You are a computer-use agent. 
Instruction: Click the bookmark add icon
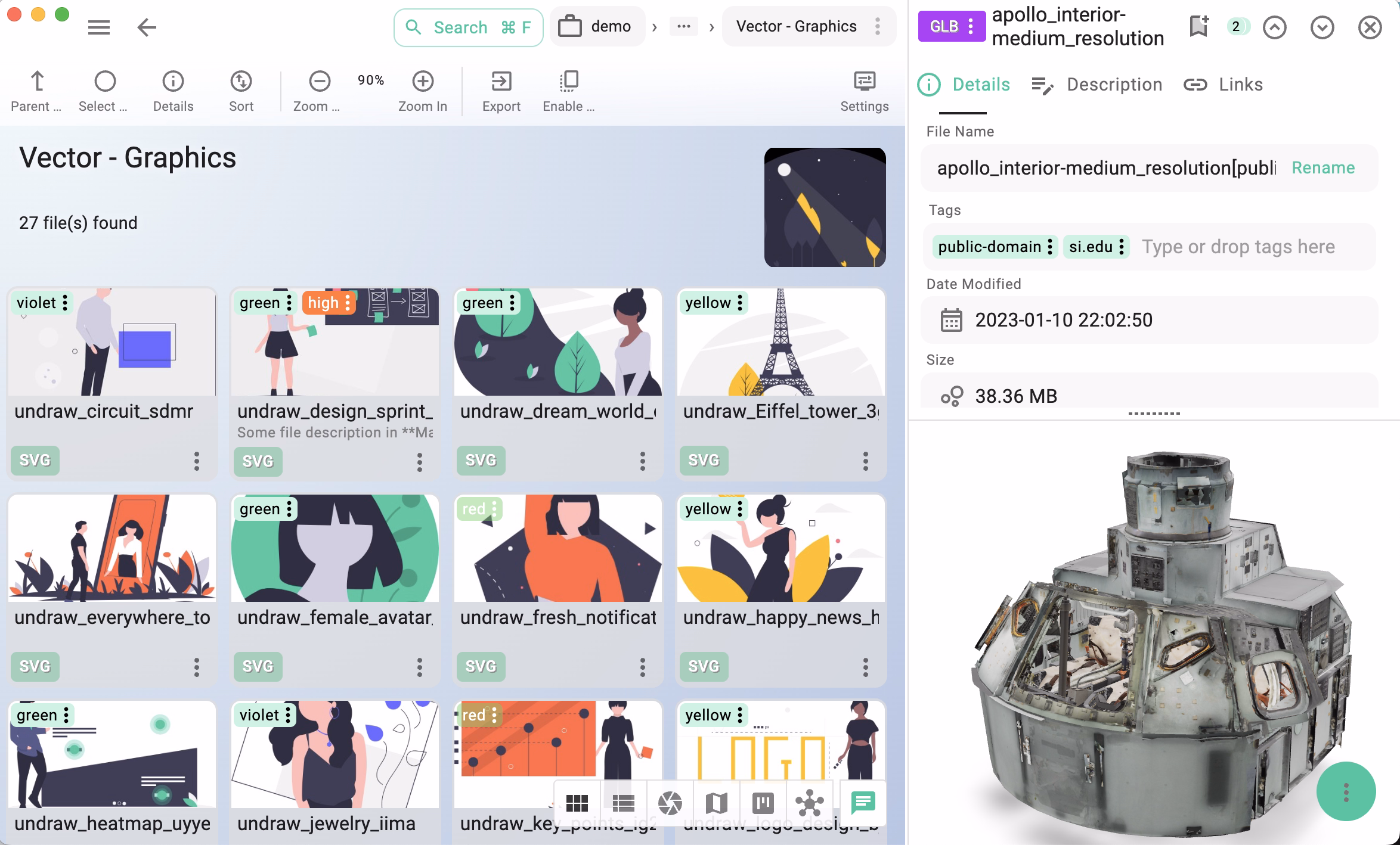1198,26
